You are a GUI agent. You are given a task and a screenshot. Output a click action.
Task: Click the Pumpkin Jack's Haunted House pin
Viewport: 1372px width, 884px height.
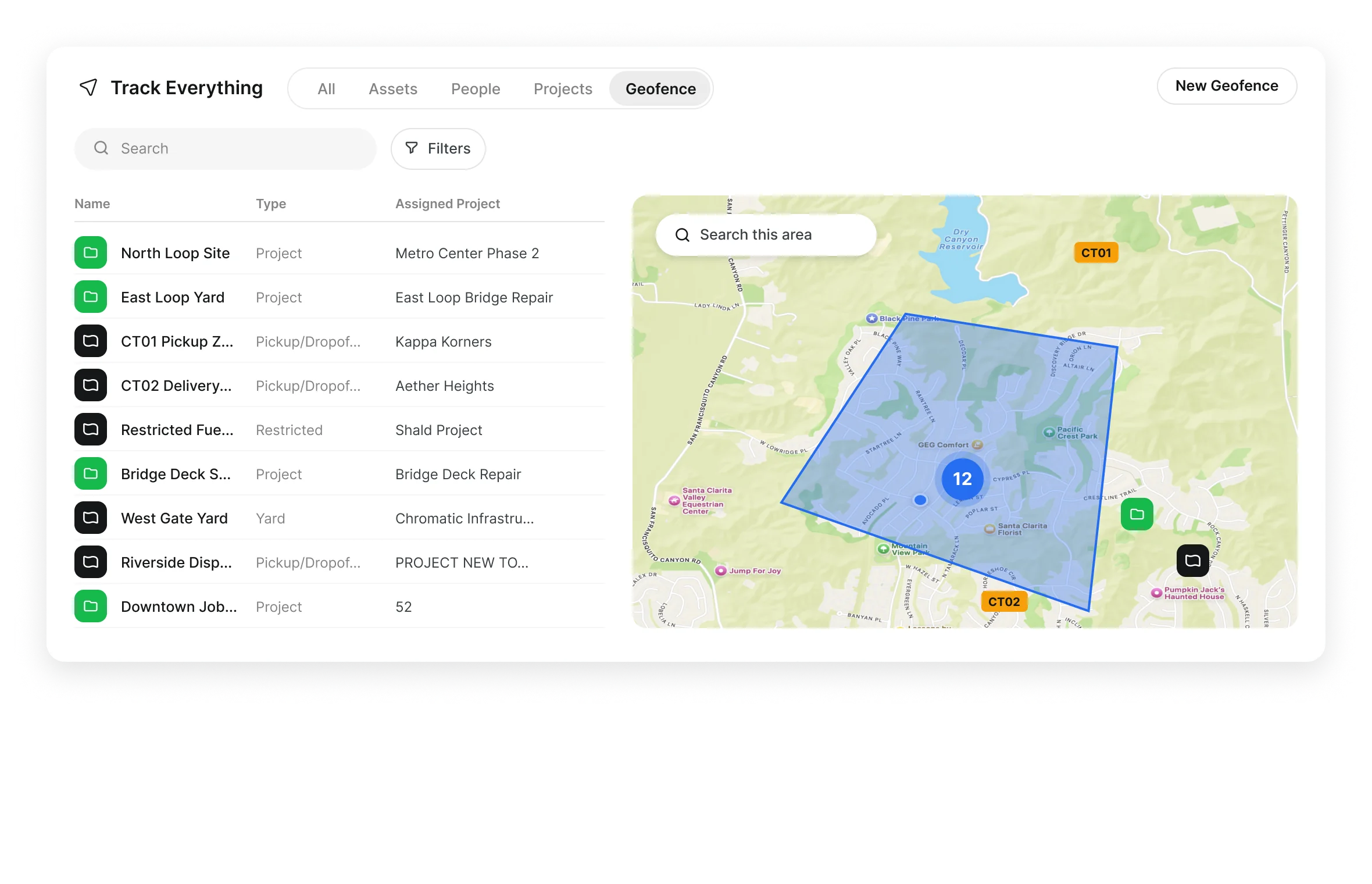tap(1157, 593)
